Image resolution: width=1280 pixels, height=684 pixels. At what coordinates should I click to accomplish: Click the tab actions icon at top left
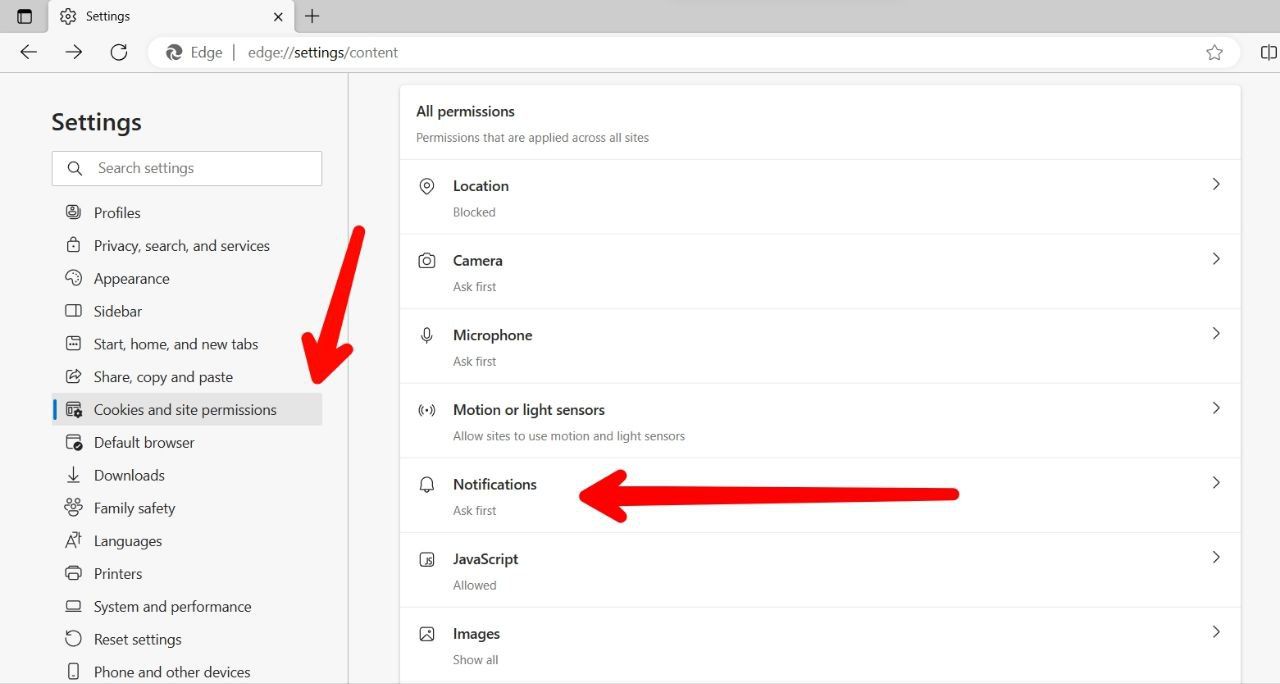coord(23,16)
